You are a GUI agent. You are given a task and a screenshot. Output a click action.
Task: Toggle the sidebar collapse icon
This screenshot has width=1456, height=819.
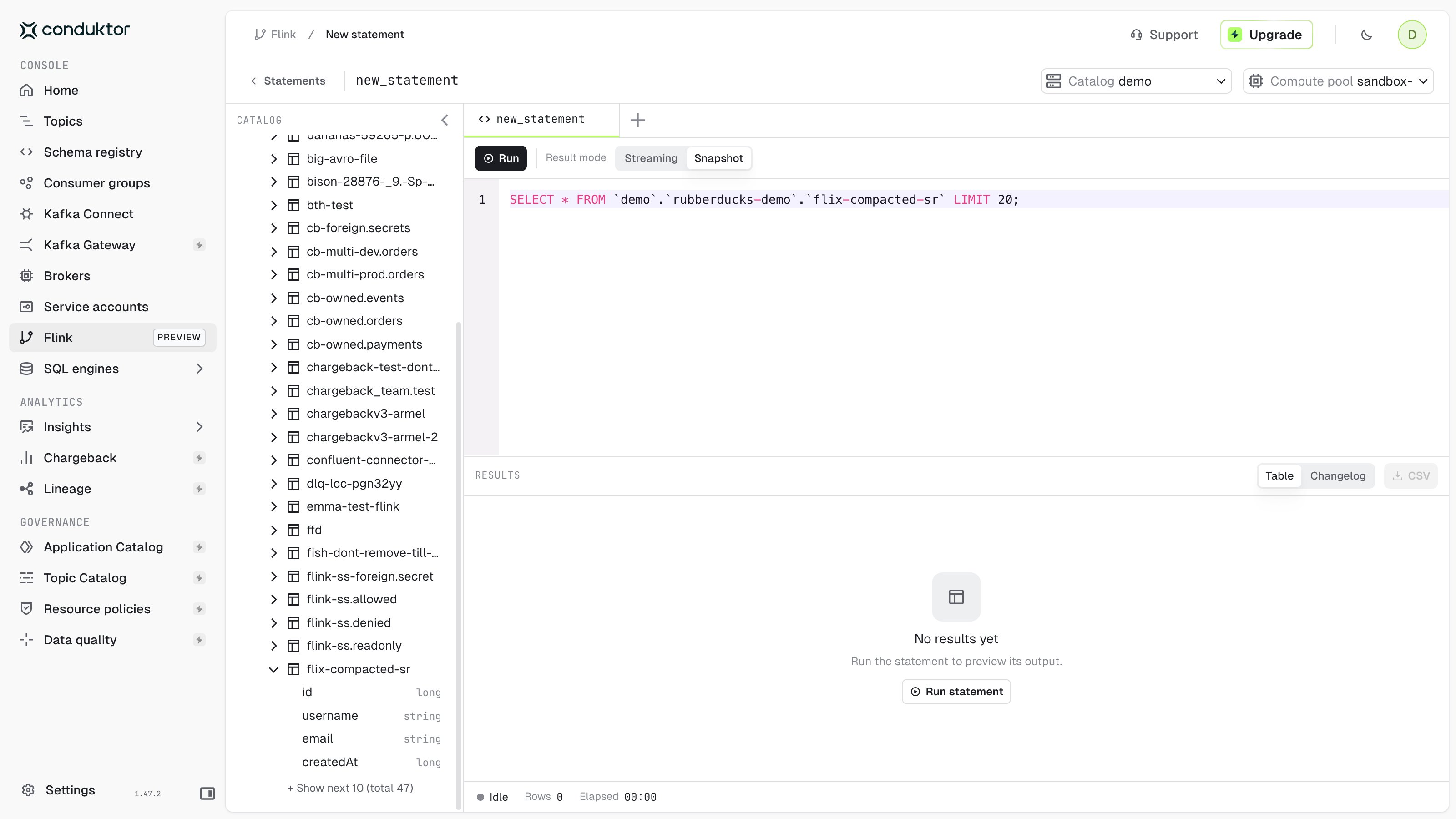pos(207,793)
